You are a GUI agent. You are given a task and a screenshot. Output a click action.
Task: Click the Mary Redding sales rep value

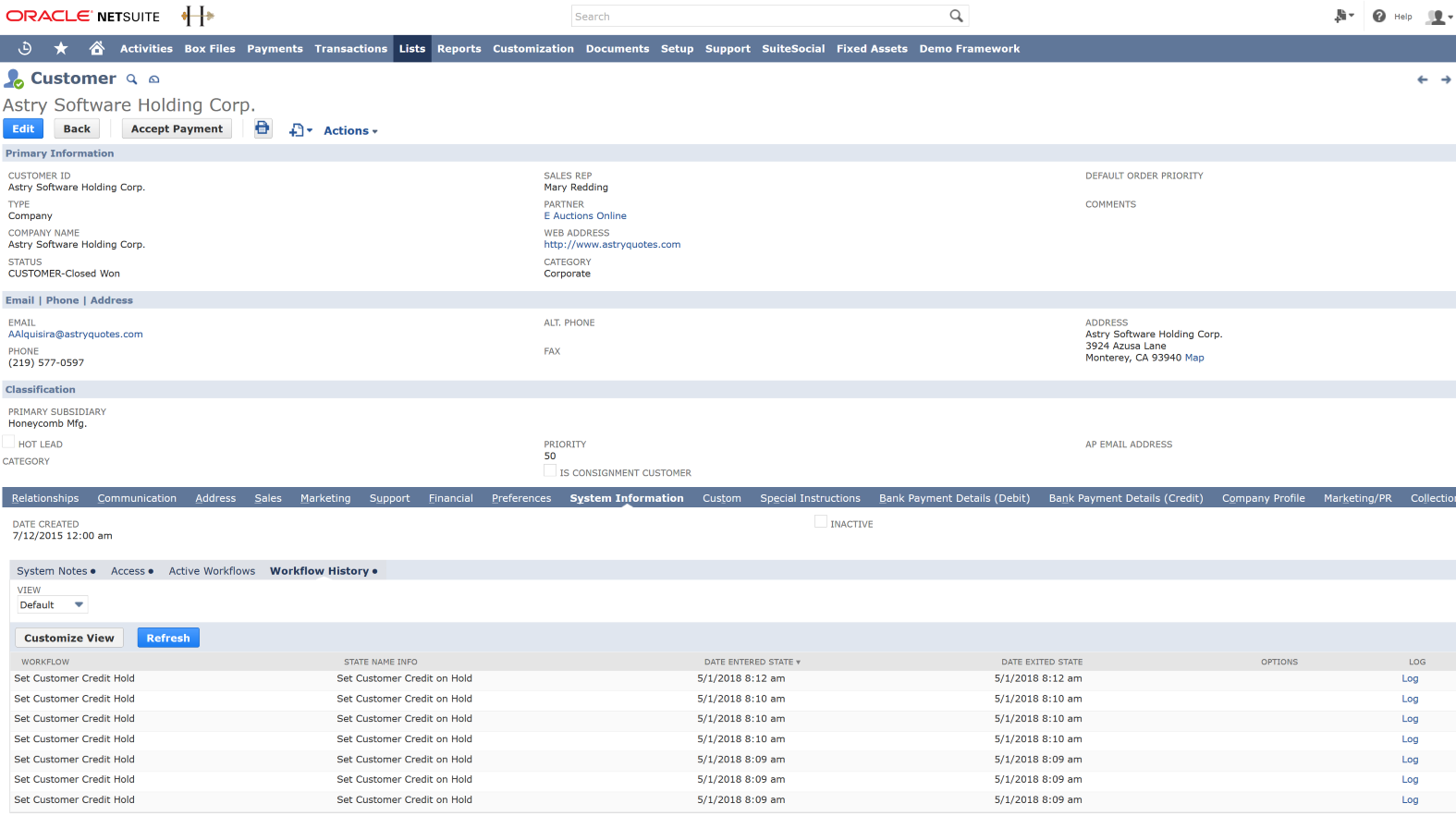point(576,188)
